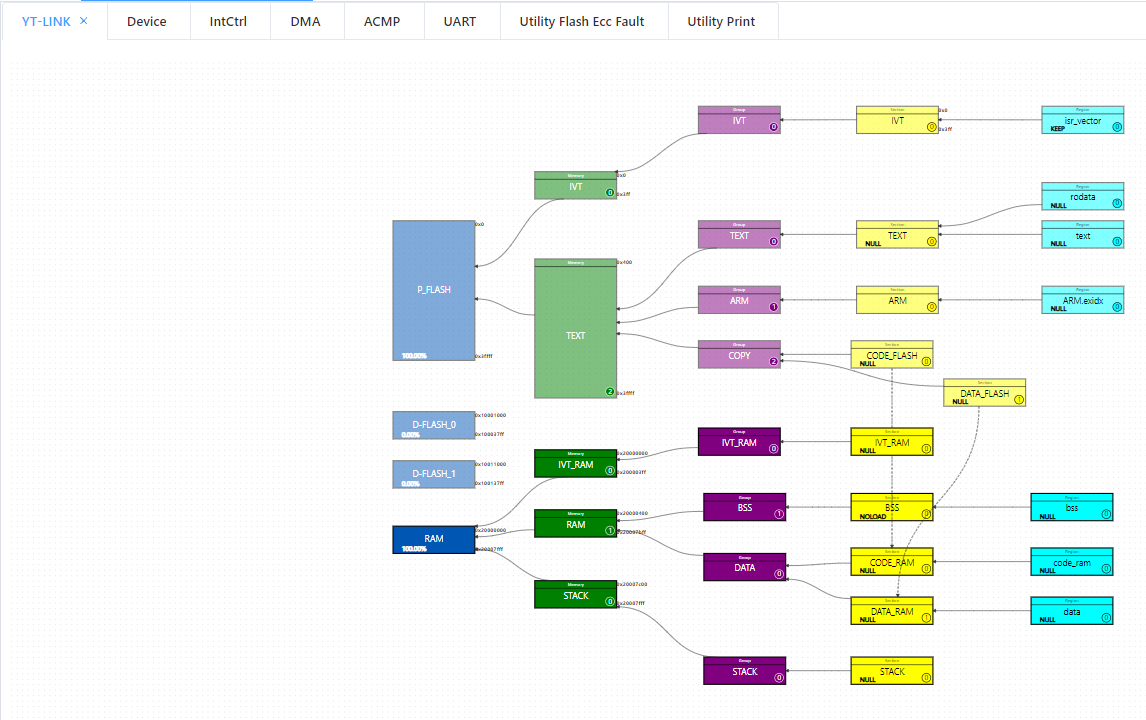Click the circled badge on BSS group
The width and height of the screenshot is (1146, 720).
tap(779, 514)
